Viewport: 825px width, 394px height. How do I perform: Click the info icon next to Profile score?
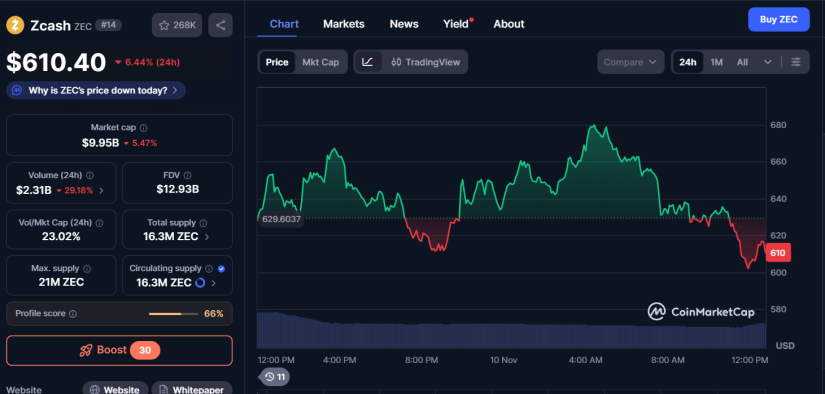point(73,314)
